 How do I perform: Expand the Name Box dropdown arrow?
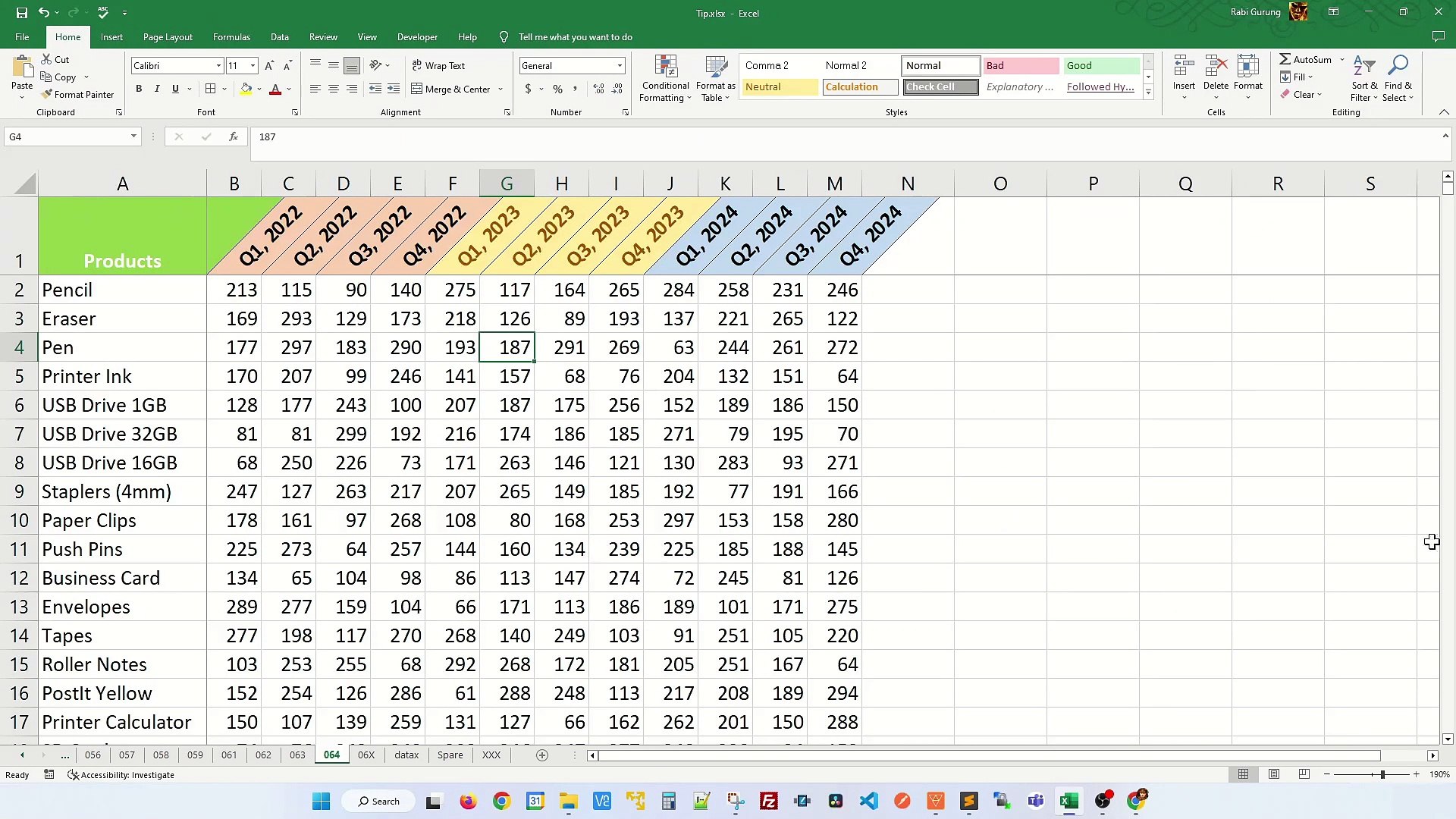pyautogui.click(x=133, y=136)
